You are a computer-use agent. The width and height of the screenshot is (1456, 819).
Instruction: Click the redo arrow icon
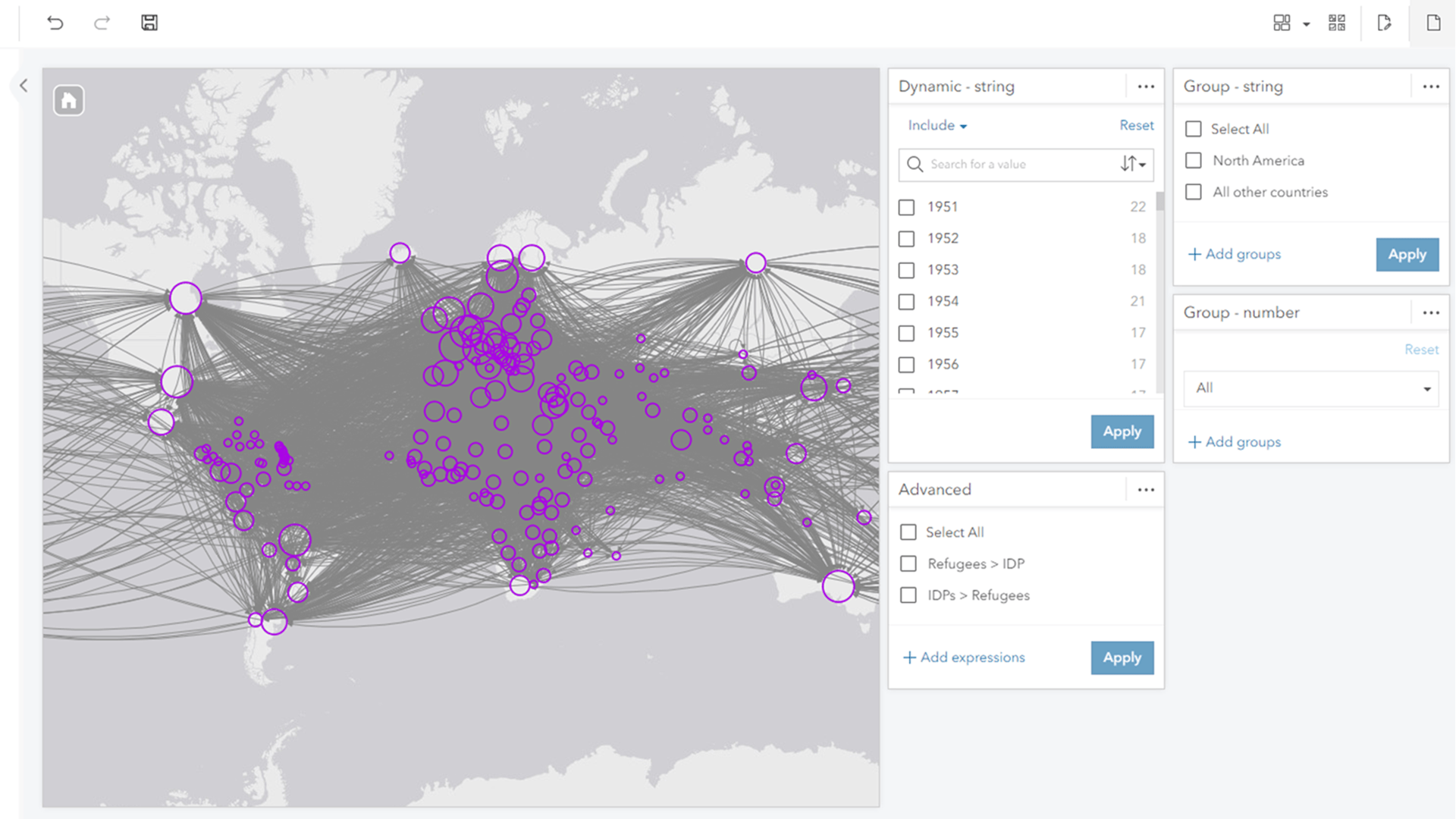102,23
